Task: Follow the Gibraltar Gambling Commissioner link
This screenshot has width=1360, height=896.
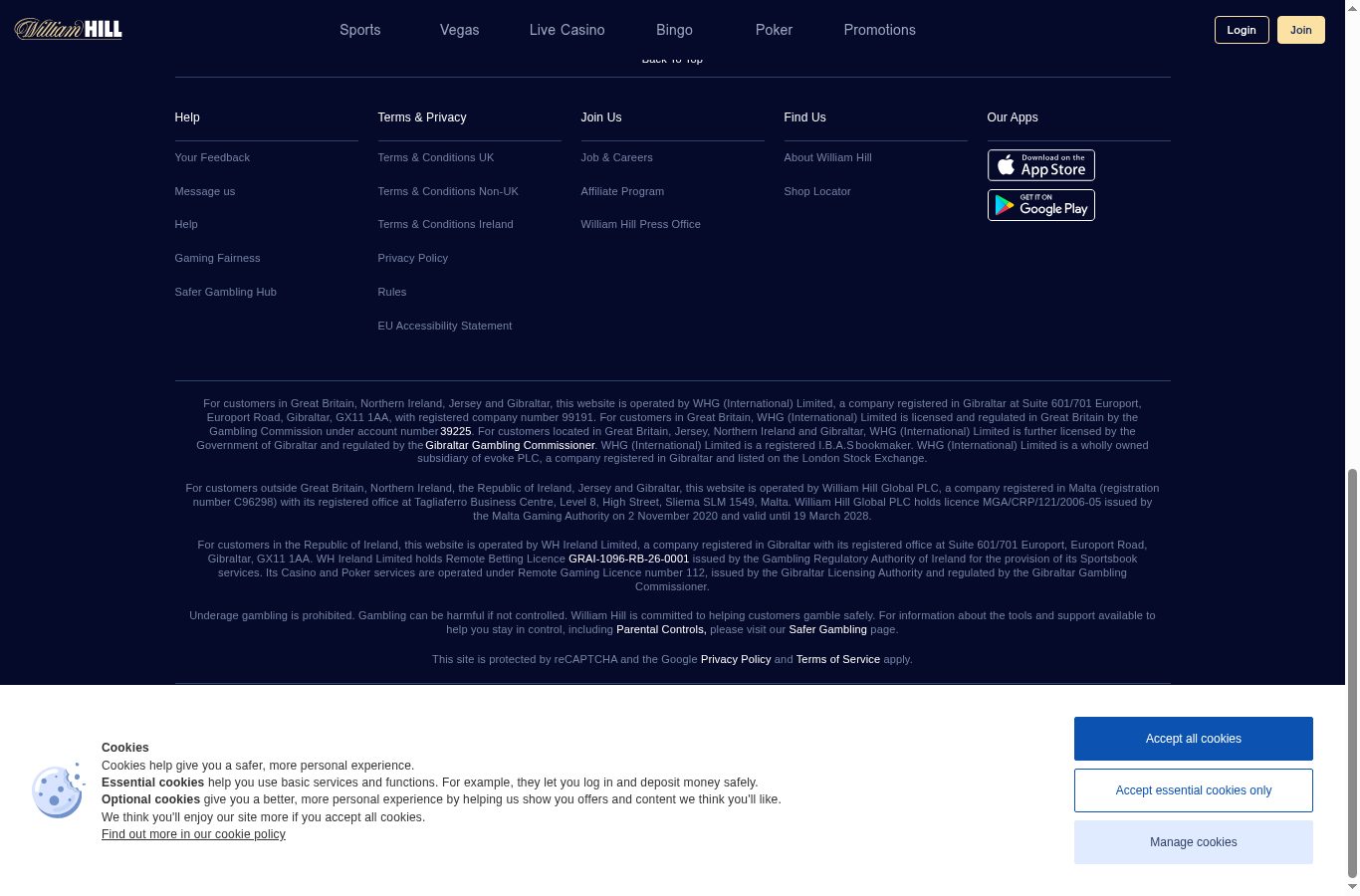Action: [510, 445]
